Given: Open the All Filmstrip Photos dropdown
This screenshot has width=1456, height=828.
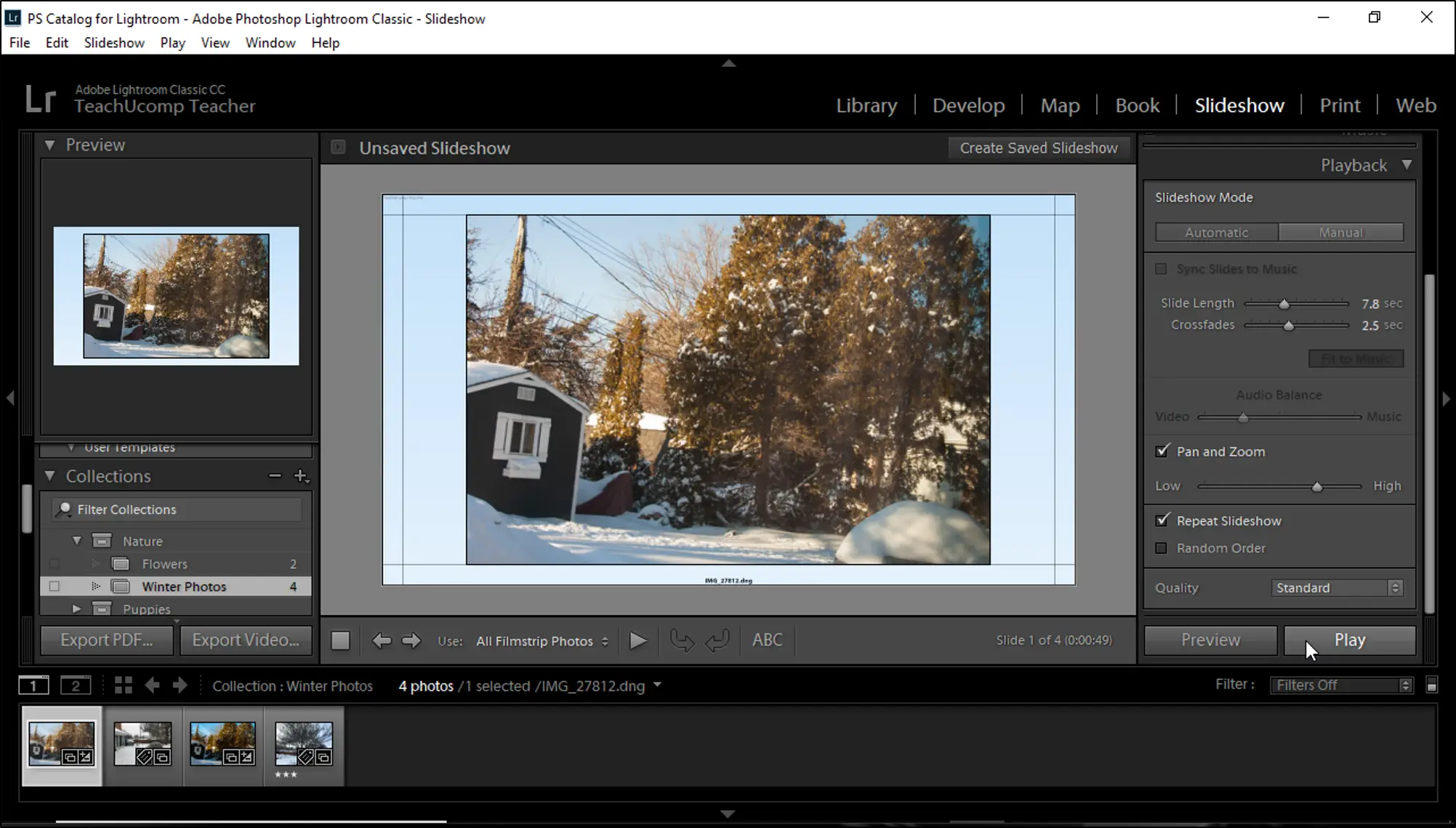Looking at the screenshot, I should point(542,640).
